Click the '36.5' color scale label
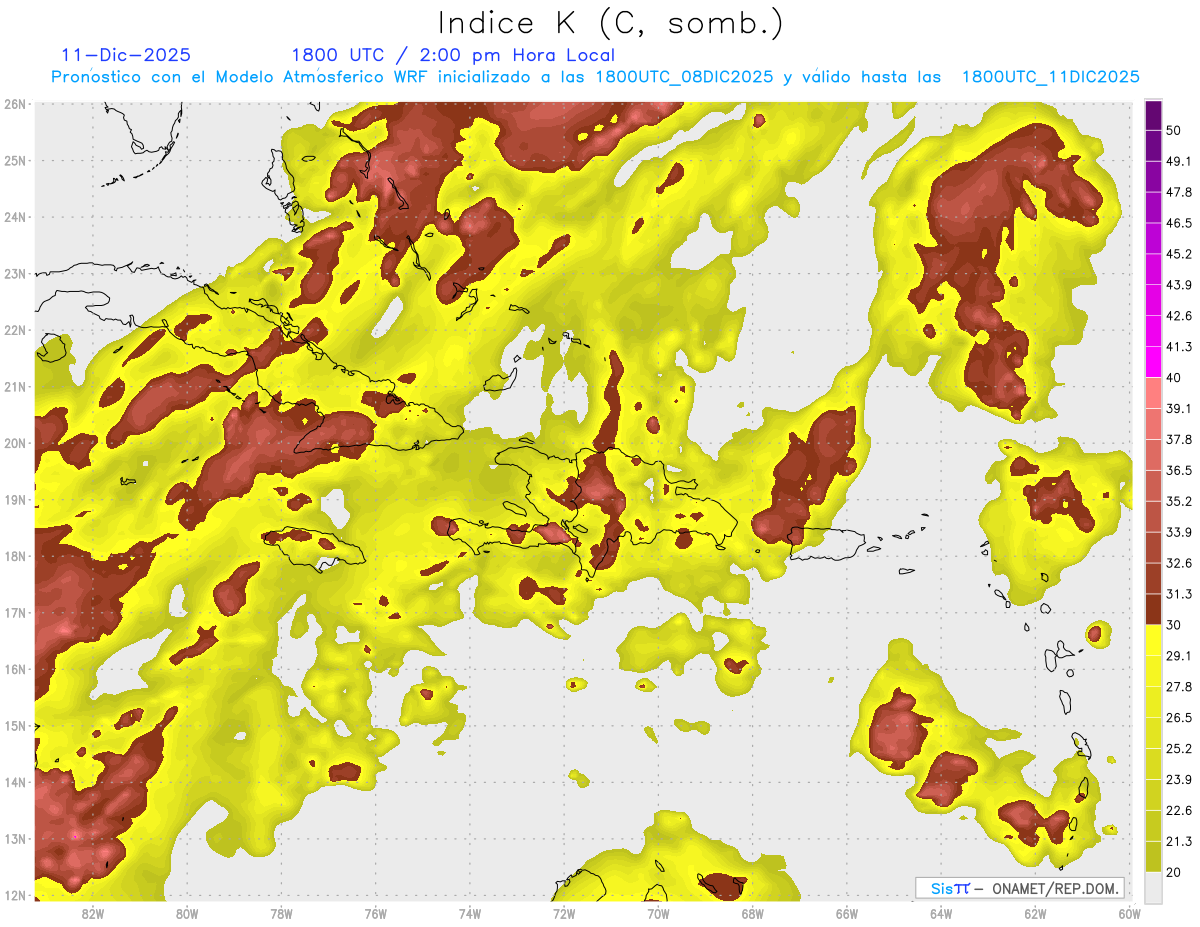This screenshot has height=927, width=1200. tap(1179, 471)
